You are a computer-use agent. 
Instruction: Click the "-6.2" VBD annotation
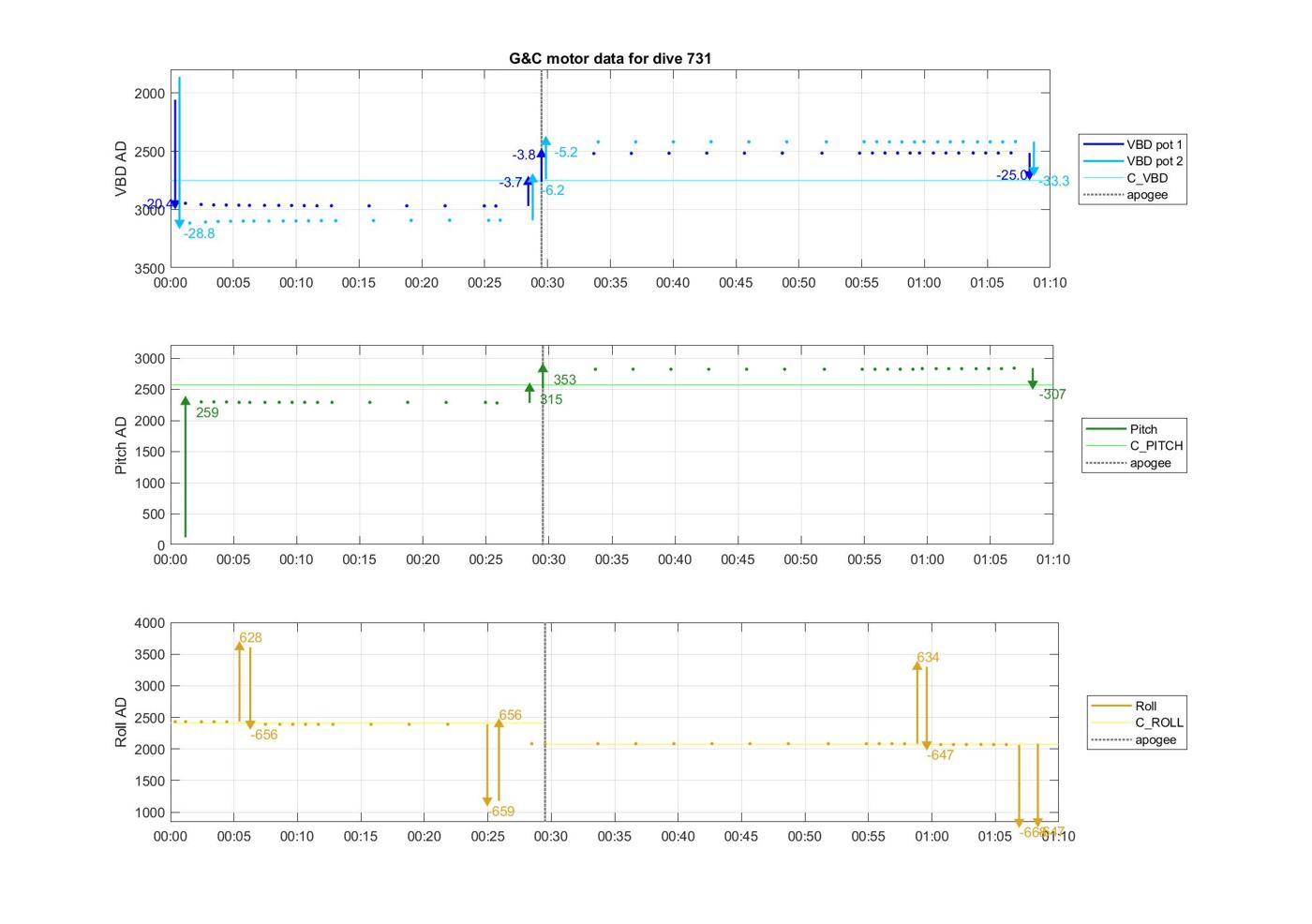point(553,190)
